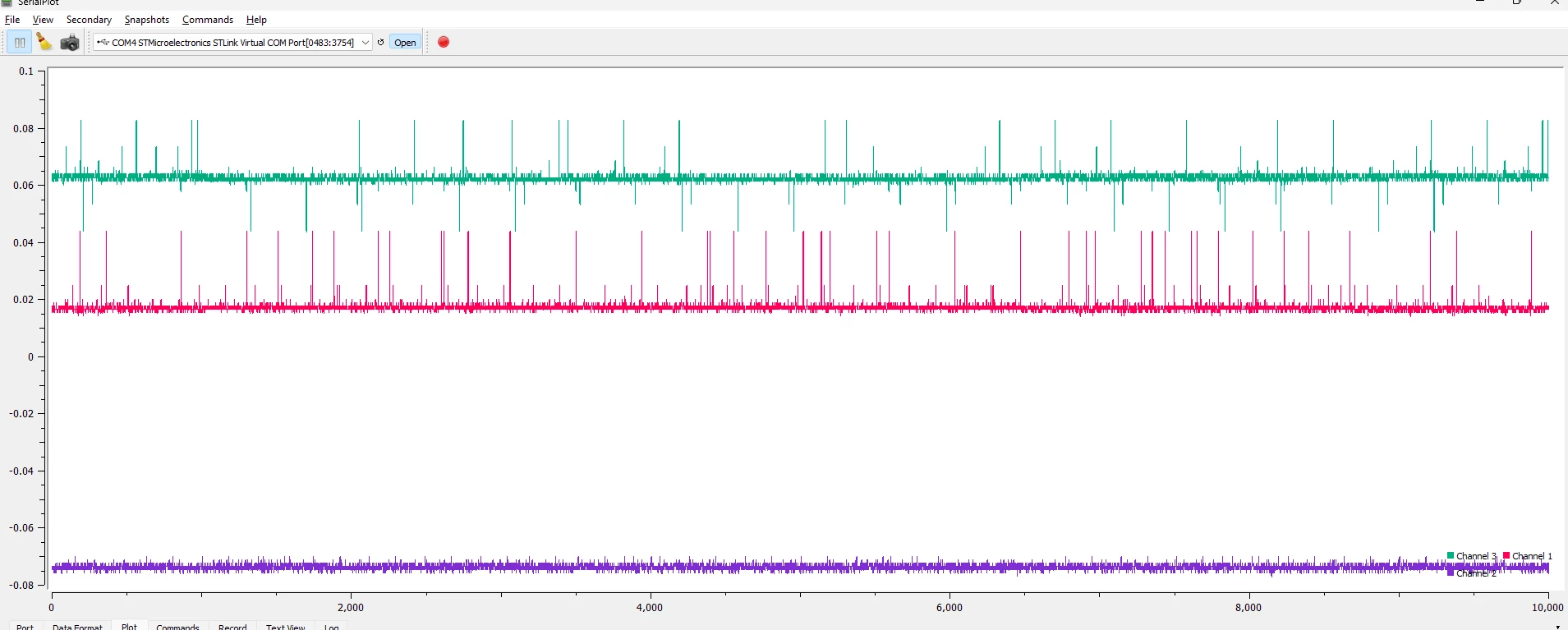Reload the port list with refresh icon
The height and width of the screenshot is (630, 1568).
(380, 42)
